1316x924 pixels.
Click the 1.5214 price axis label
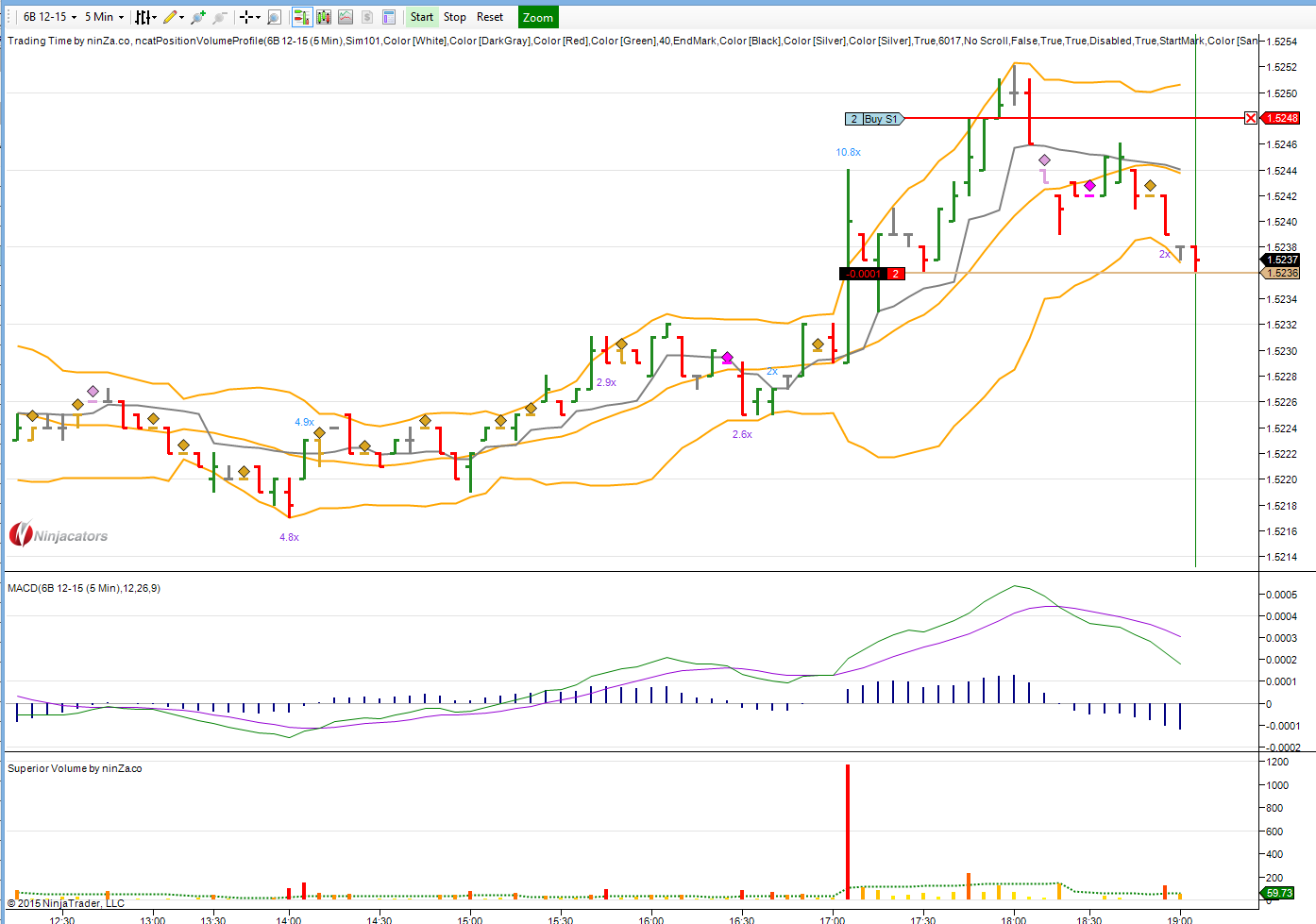(1283, 557)
